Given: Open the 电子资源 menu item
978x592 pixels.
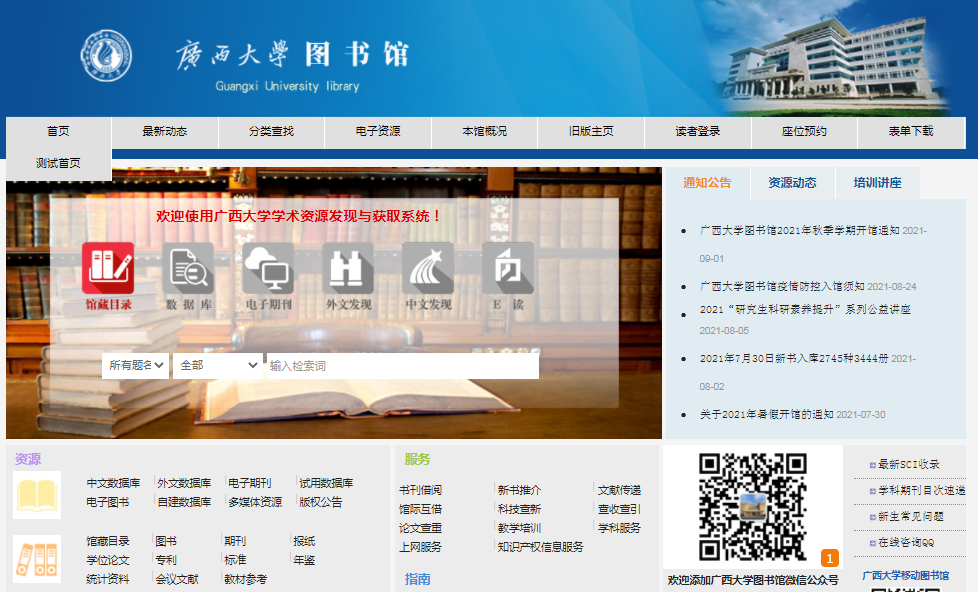Looking at the screenshot, I should tap(378, 132).
